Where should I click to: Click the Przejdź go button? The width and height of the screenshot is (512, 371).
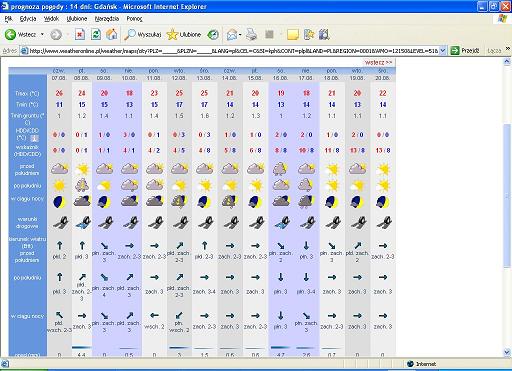tap(465, 51)
